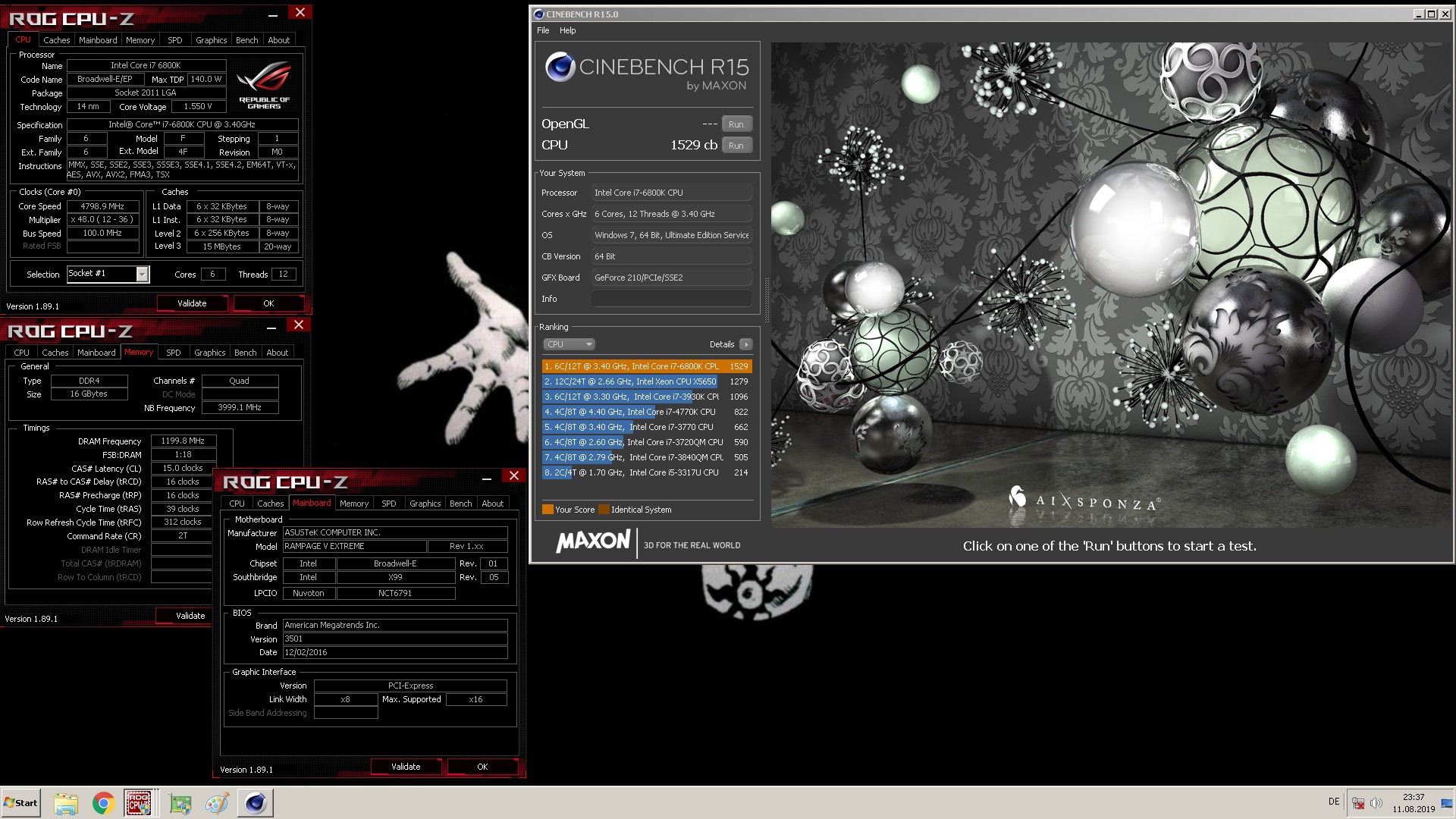The image size is (1456, 819).
Task: Click the orange Your Score legend swatch
Action: tap(548, 510)
